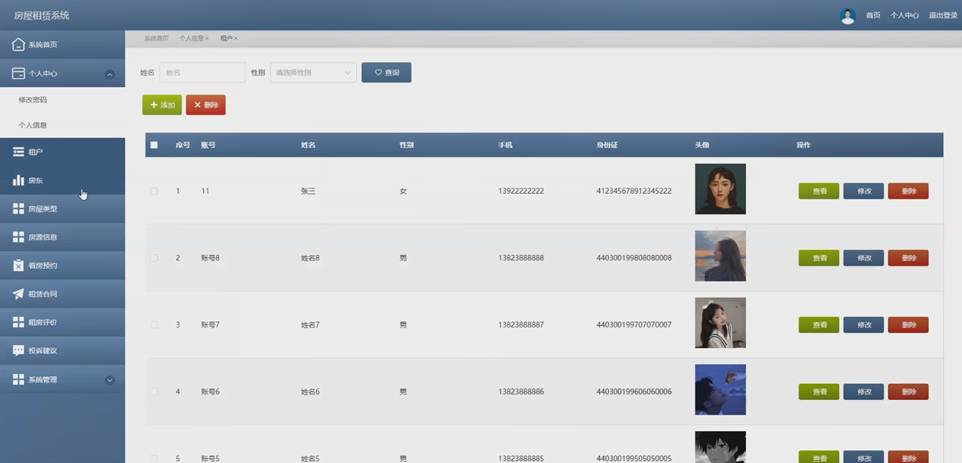Open avatar thumbnail for 张三
Viewport: 962px width, 463px height.
pyautogui.click(x=720, y=189)
